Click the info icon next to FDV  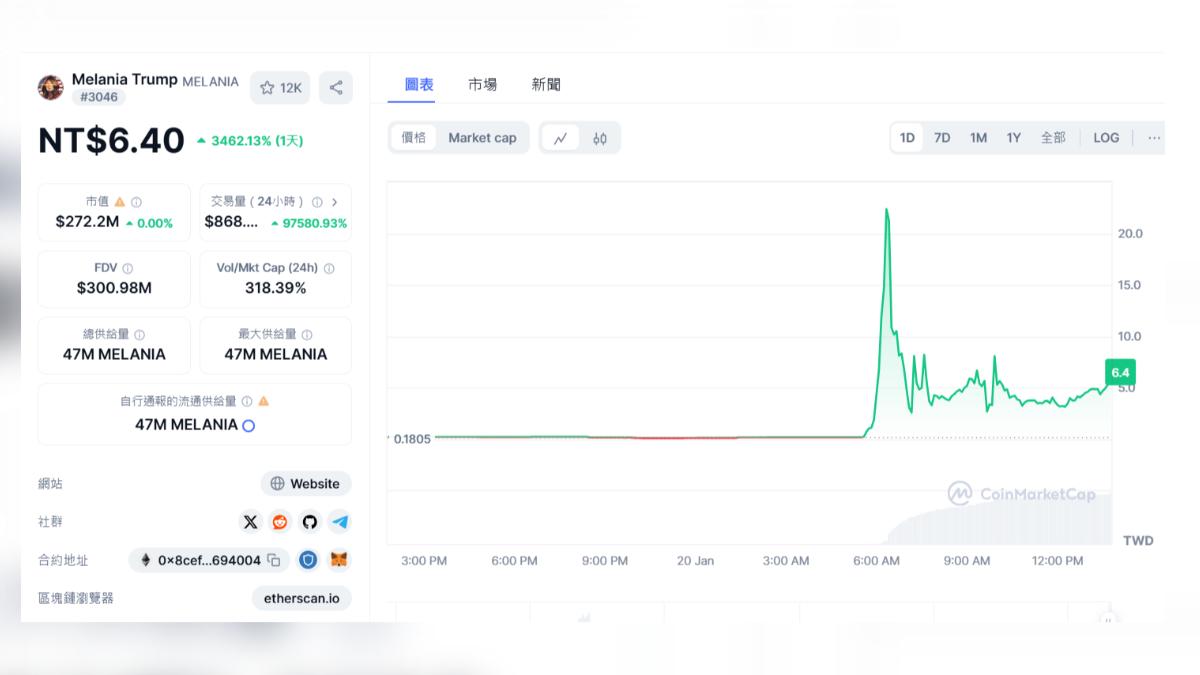pos(127,268)
